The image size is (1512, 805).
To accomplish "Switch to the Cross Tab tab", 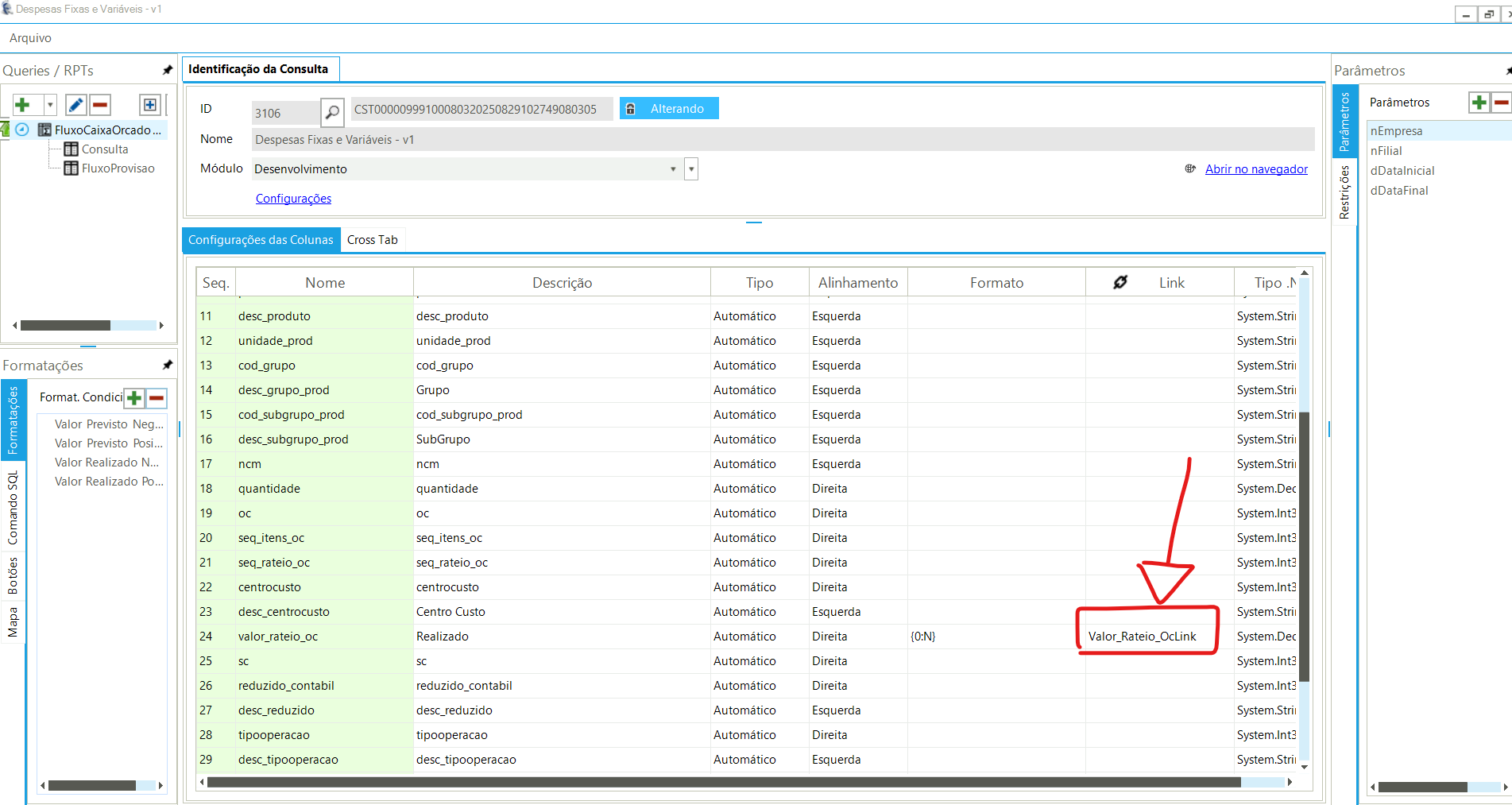I will pyautogui.click(x=372, y=240).
